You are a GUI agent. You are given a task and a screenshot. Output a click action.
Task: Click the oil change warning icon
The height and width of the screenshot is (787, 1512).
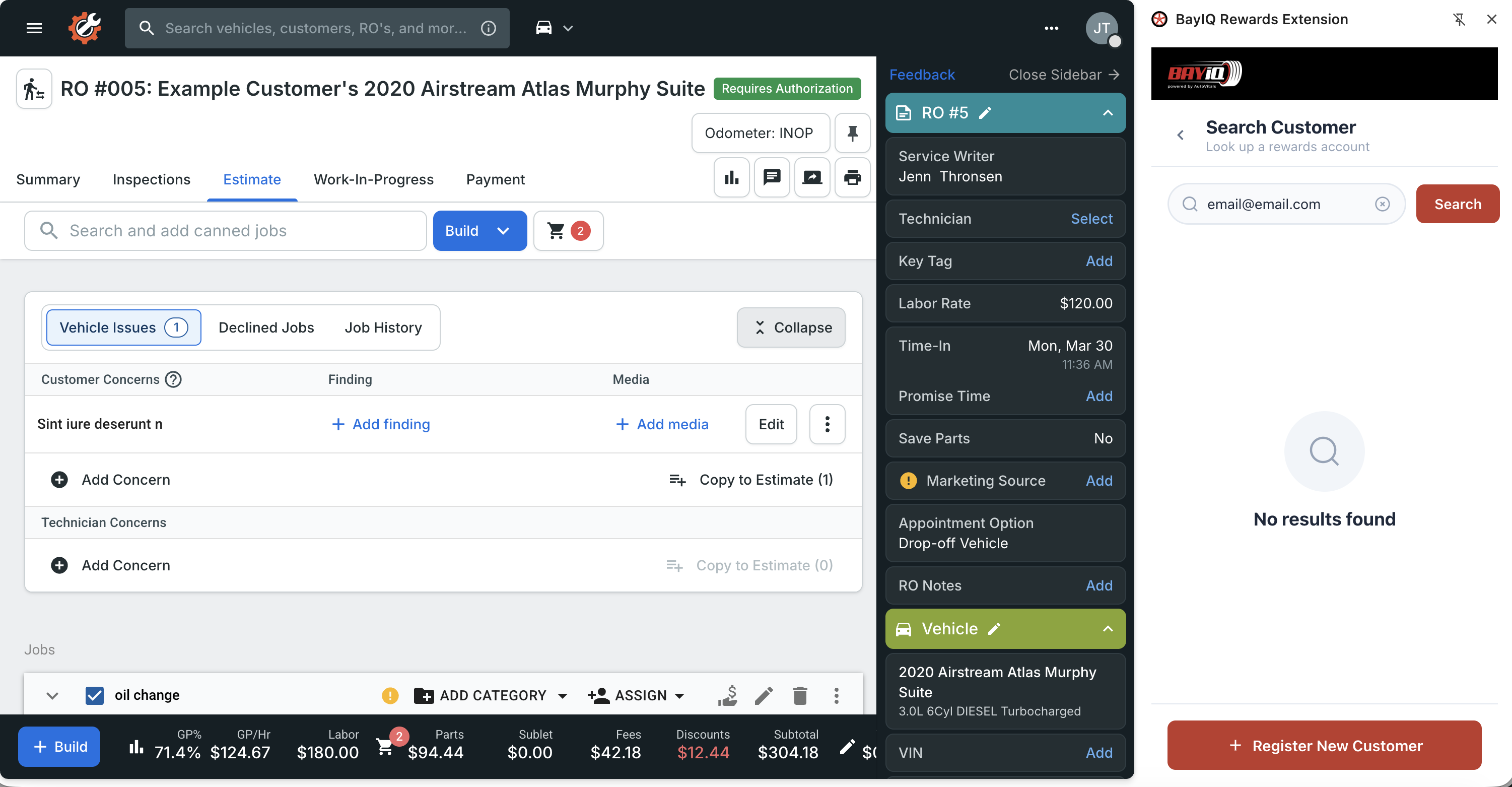pyautogui.click(x=390, y=695)
